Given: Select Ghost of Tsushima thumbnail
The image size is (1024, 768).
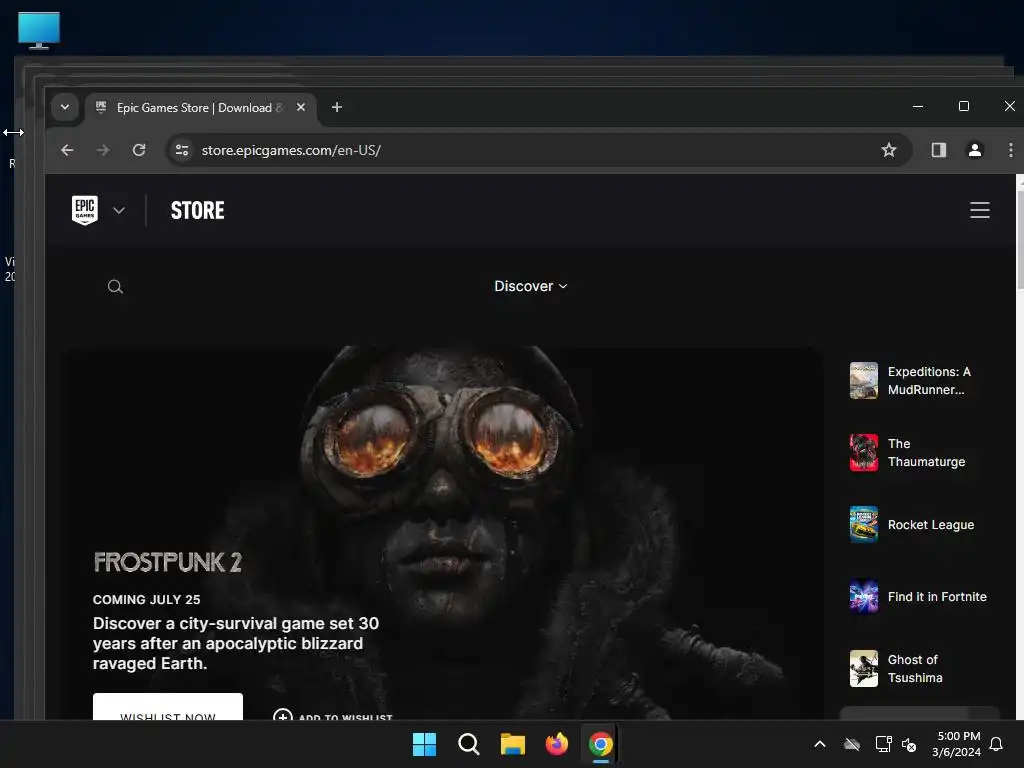Looking at the screenshot, I should (x=863, y=668).
